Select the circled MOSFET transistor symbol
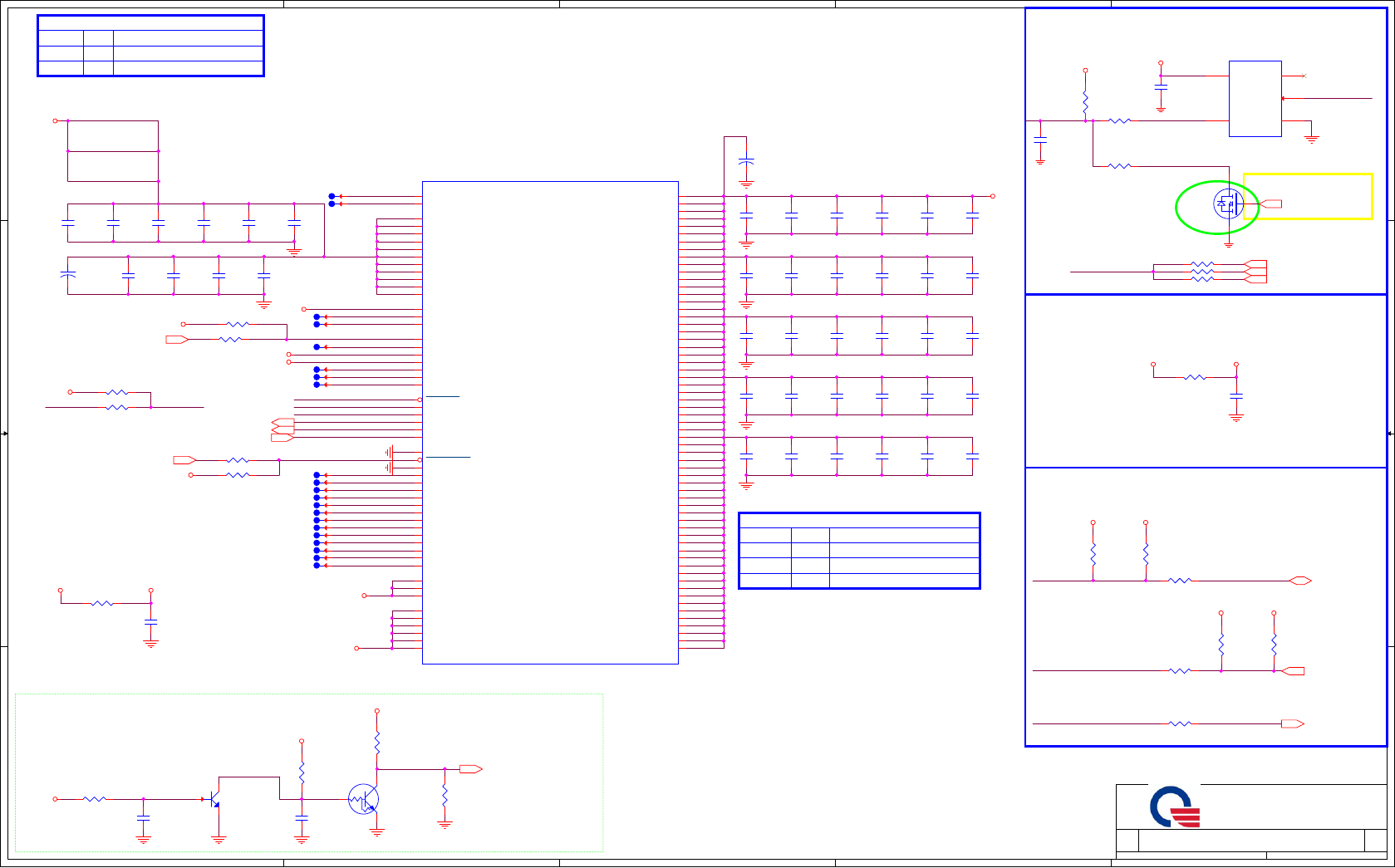1395x868 pixels. 1228,204
